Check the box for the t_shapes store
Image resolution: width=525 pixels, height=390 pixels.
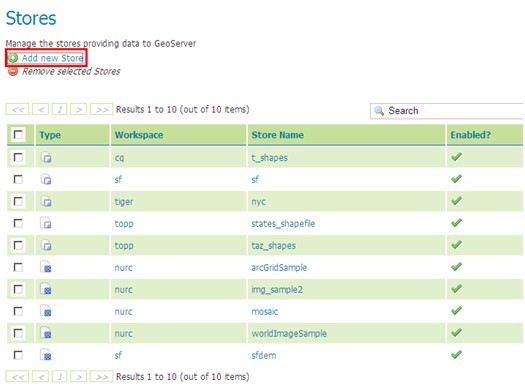click(x=18, y=157)
